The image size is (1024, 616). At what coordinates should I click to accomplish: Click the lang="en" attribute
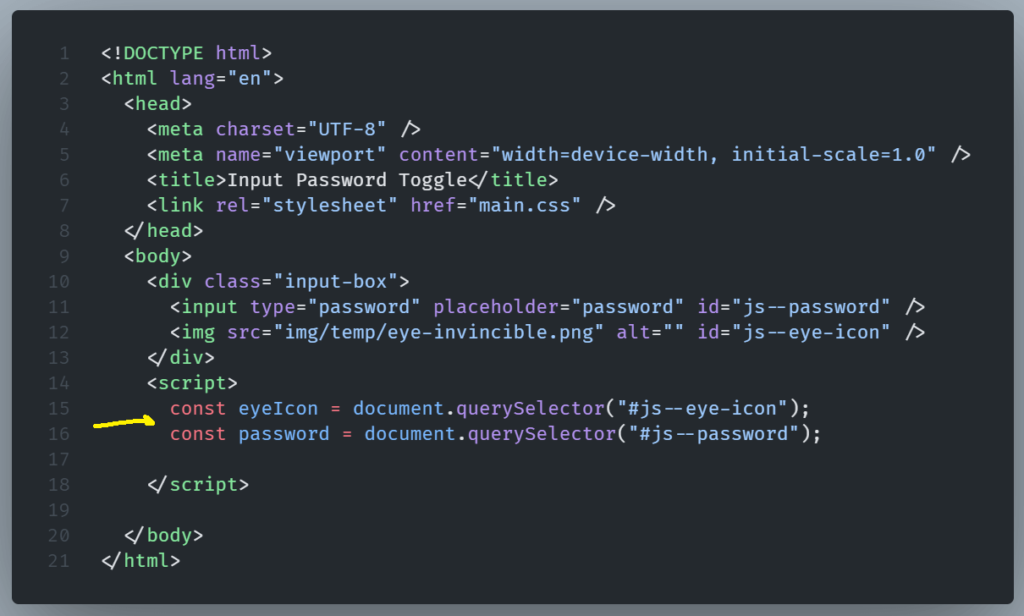point(227,78)
